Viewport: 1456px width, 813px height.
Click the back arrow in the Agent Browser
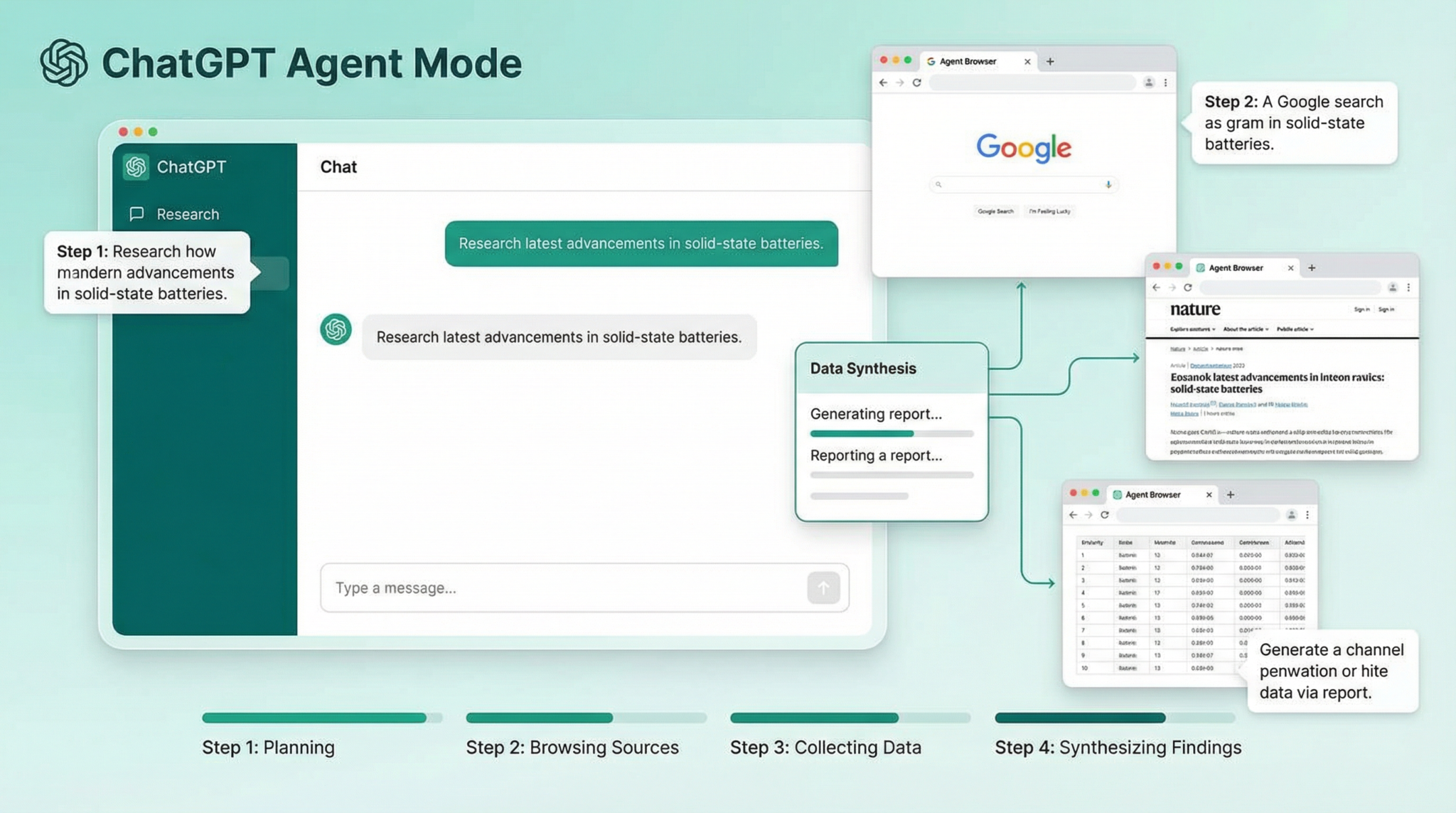point(882,83)
